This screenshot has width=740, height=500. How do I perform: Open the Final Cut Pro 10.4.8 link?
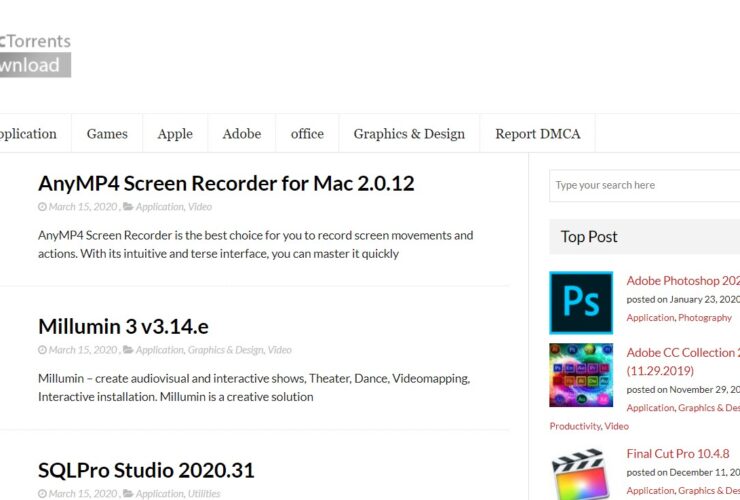point(678,454)
